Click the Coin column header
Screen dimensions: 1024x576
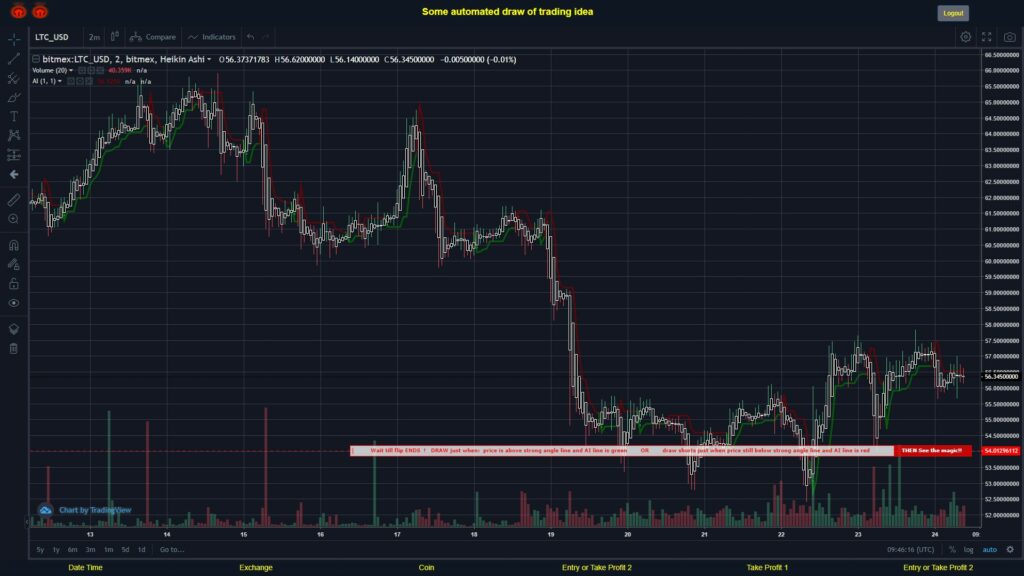[x=426, y=568]
